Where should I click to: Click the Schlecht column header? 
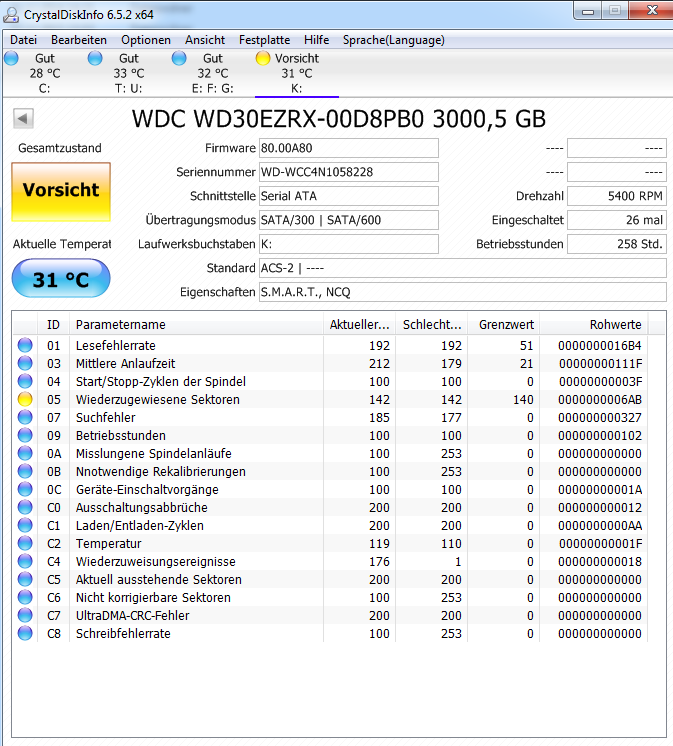(432, 324)
